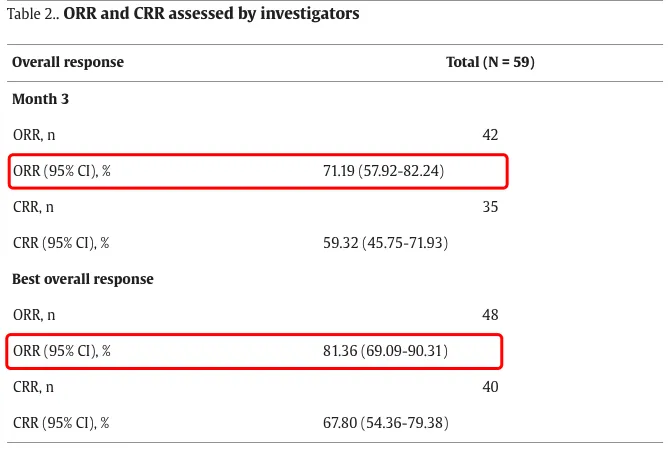This screenshot has width=668, height=452.
Task: Select the 67.80 (54.36-79.38) value
Action: pos(383,423)
